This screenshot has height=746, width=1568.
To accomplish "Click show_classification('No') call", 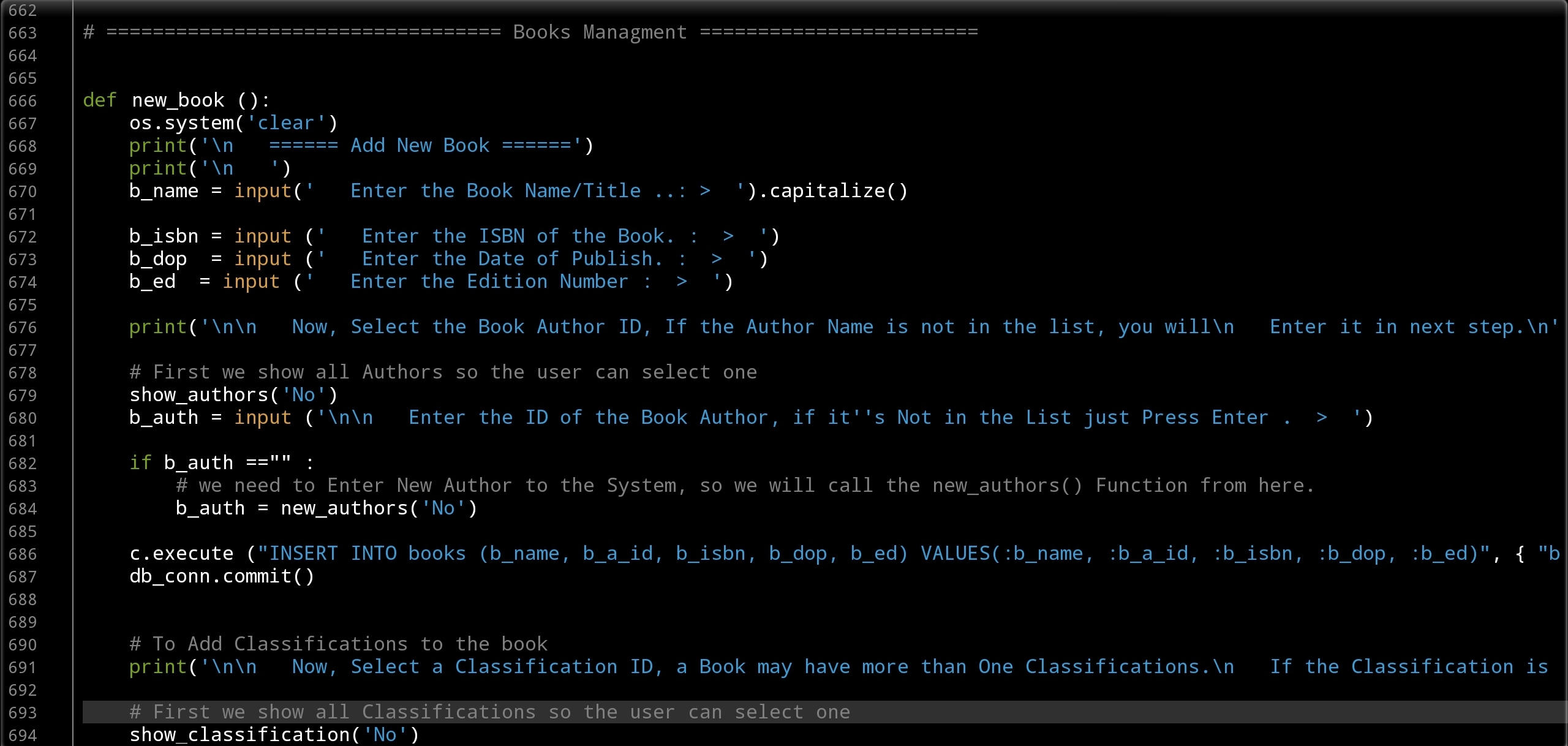I will click(274, 735).
